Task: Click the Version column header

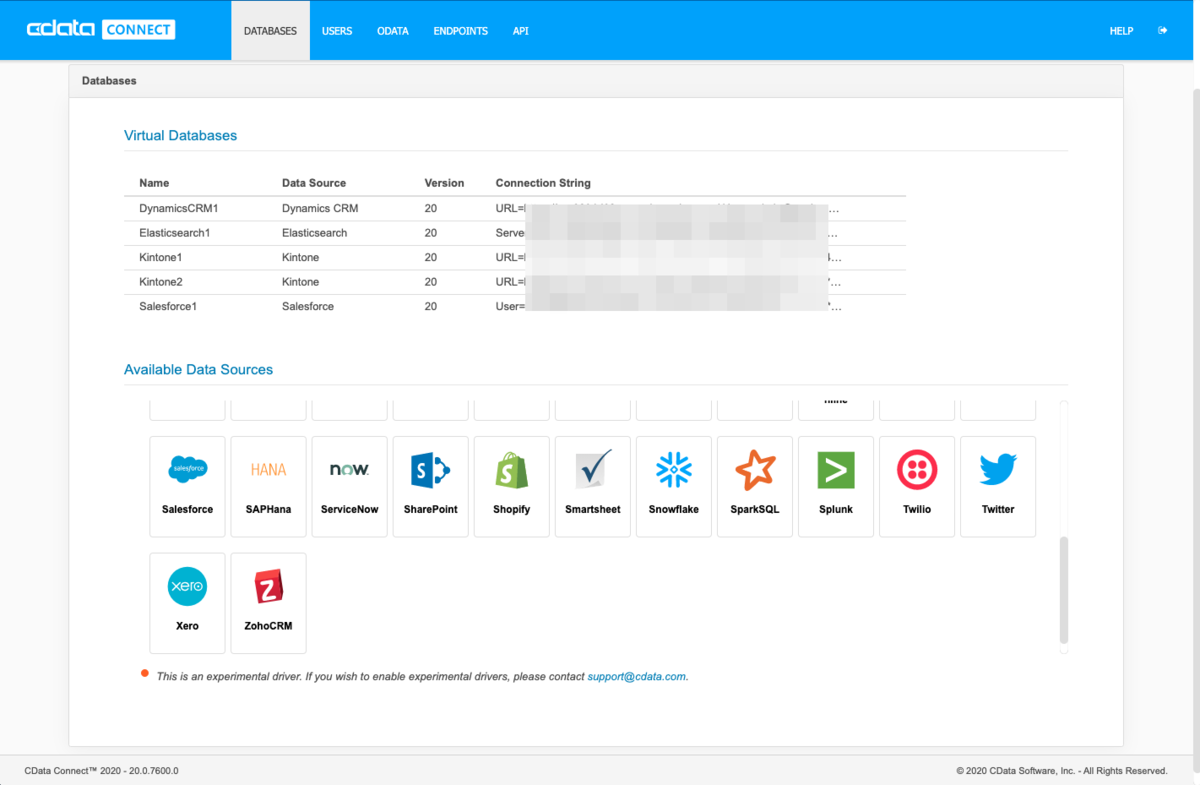Action: click(445, 183)
